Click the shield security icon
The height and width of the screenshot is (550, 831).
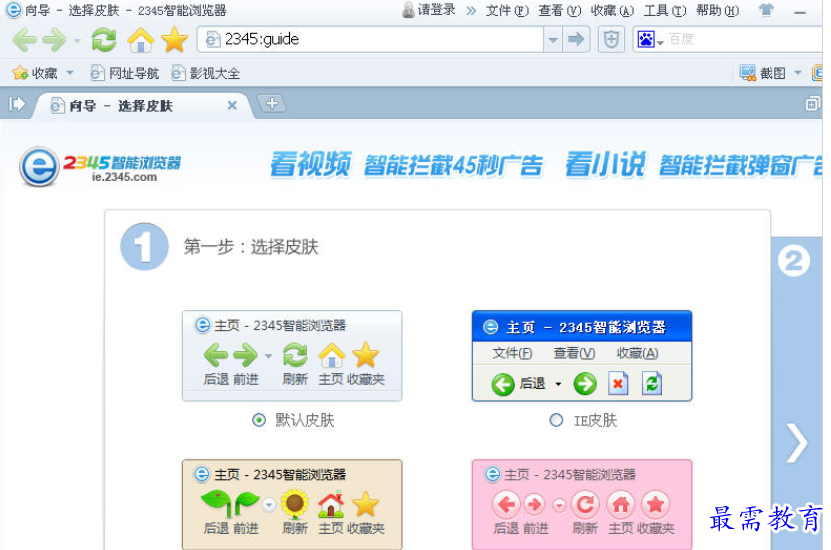[x=611, y=39]
